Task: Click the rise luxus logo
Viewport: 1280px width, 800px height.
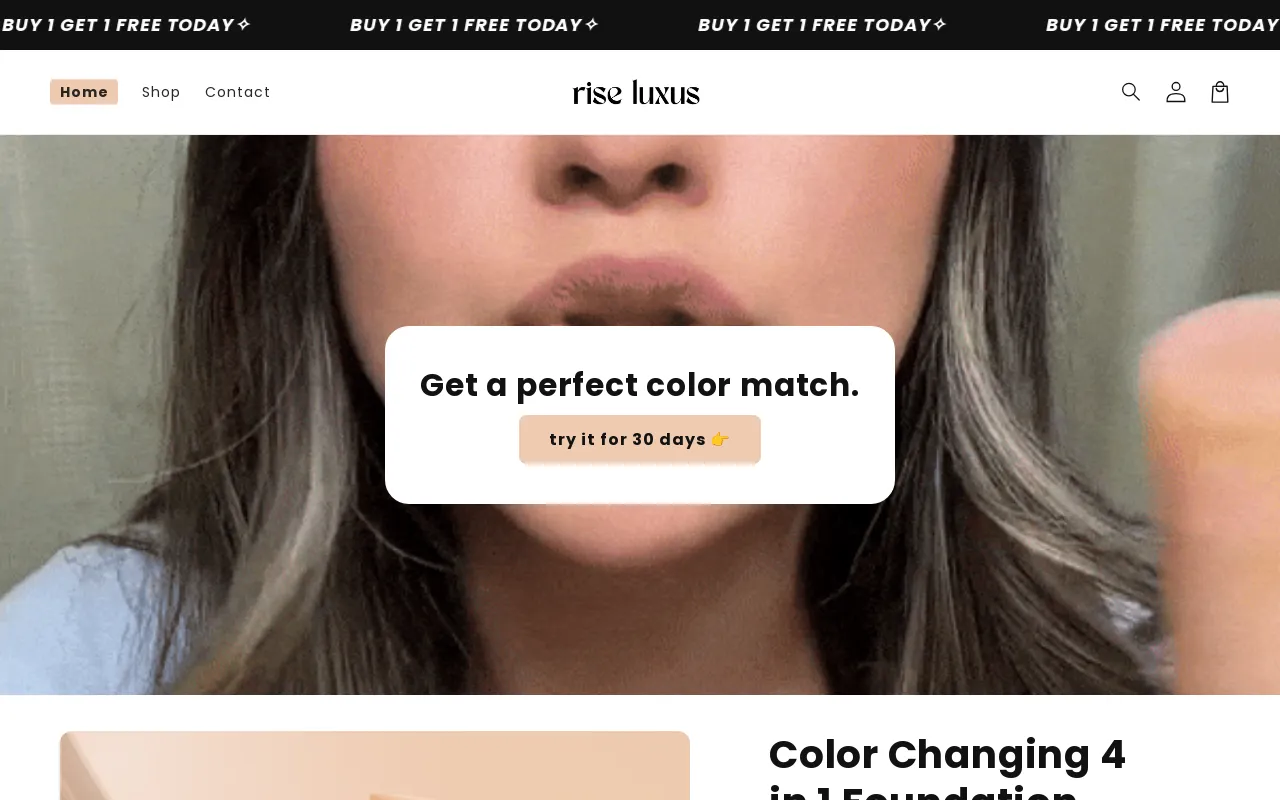Action: 636,93
